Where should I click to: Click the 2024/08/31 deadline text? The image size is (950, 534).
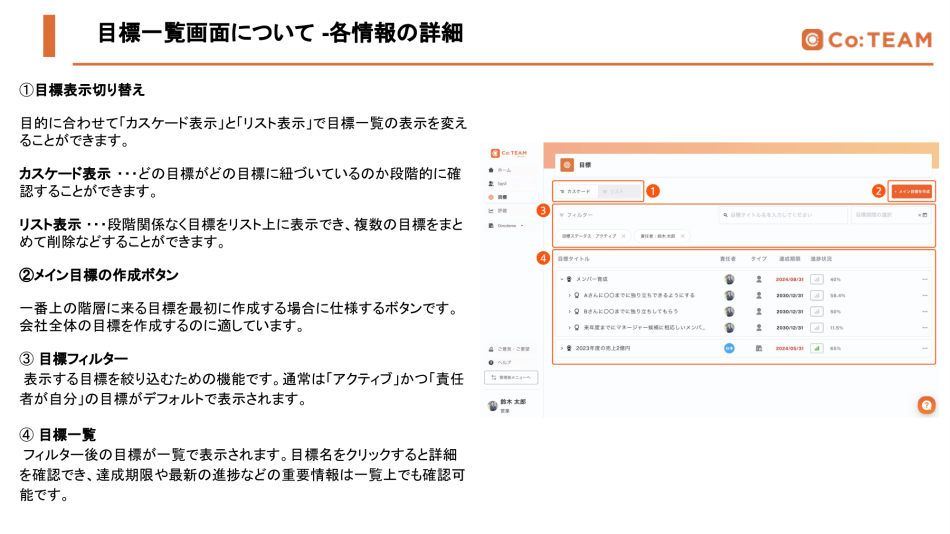[789, 279]
